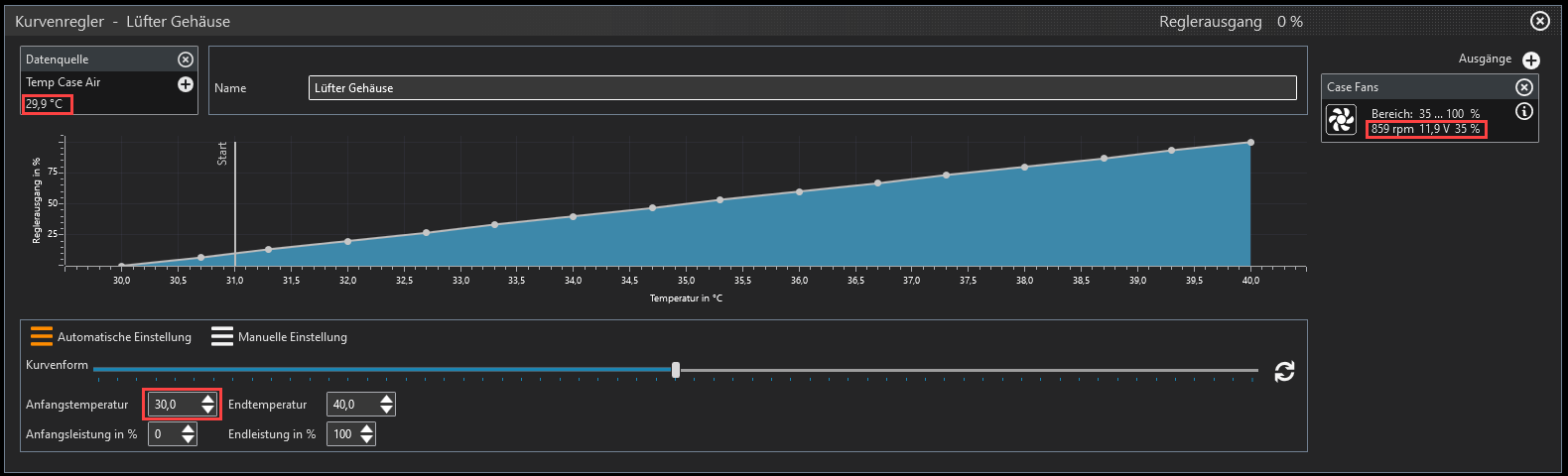This screenshot has width=1568, height=476.
Task: Reset curve with the refresh icon
Action: point(1284,372)
